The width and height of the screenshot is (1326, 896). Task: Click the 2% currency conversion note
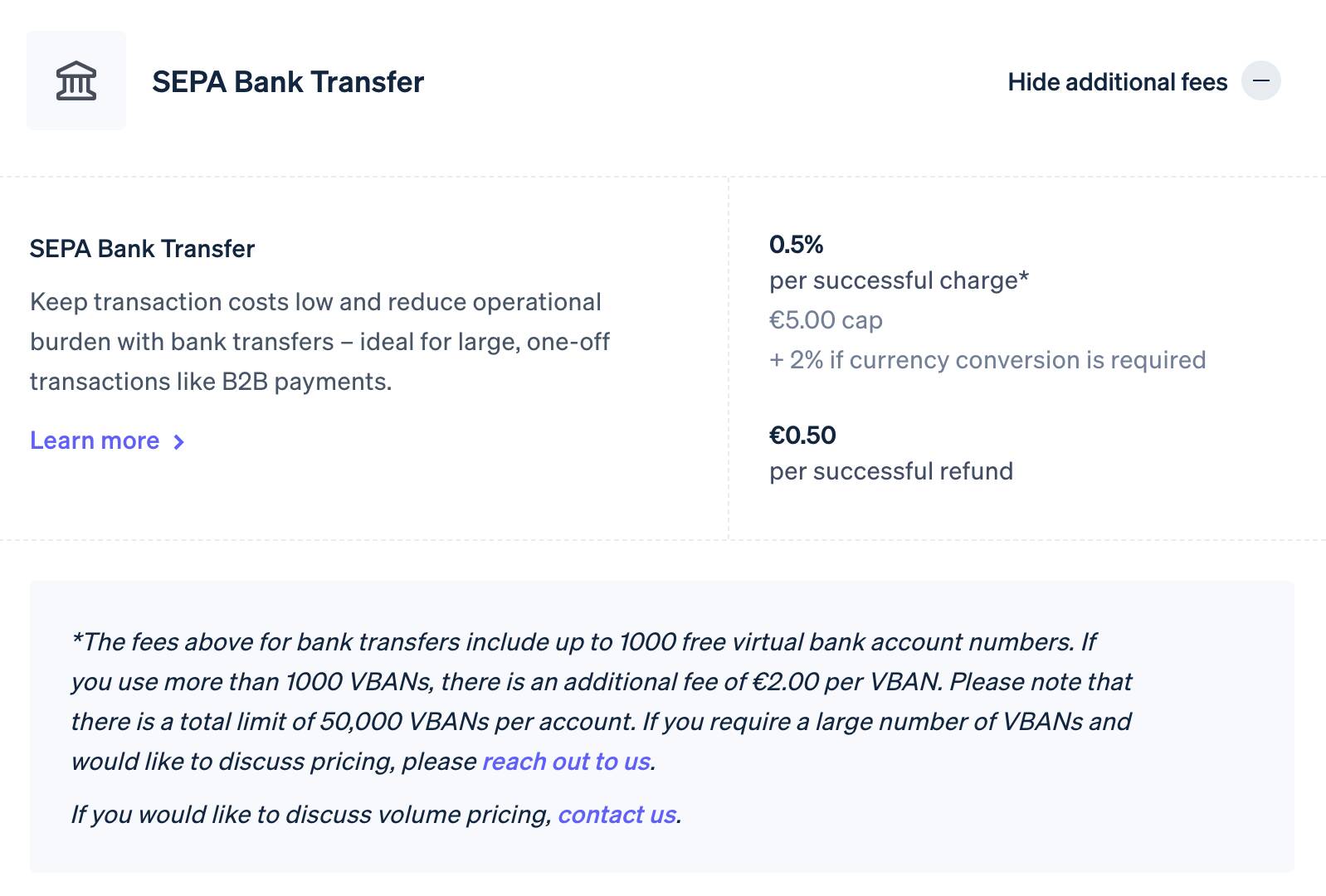coord(987,360)
